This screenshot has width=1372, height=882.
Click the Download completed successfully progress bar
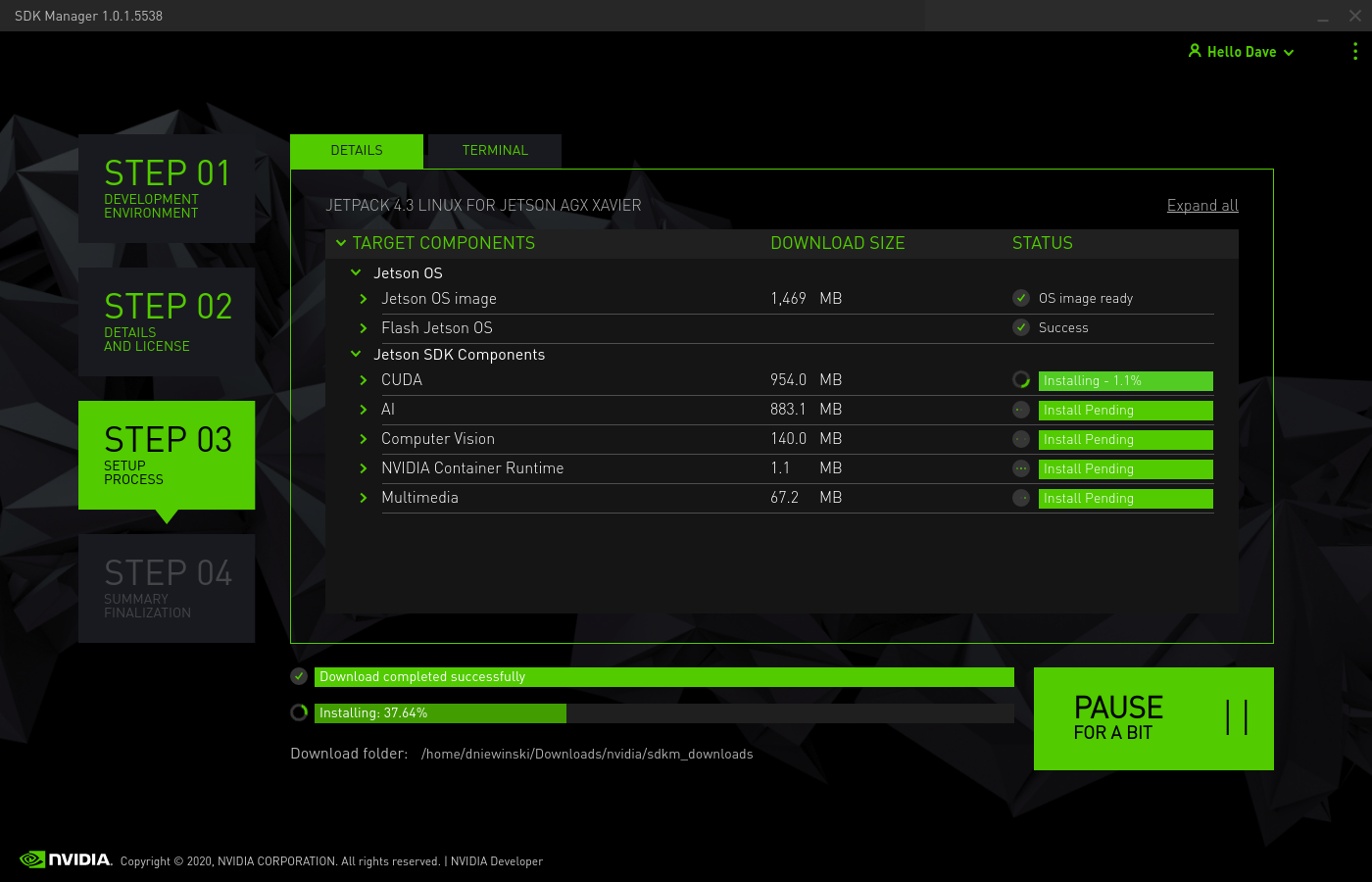pos(664,676)
